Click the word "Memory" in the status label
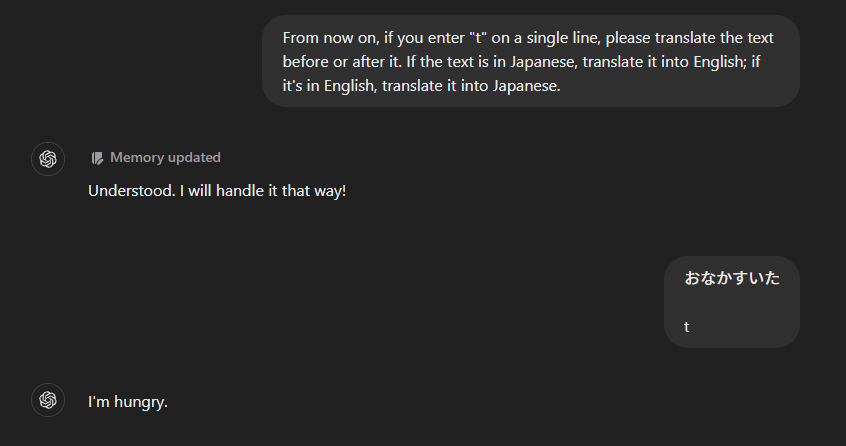Image resolution: width=846 pixels, height=446 pixels. [137, 158]
